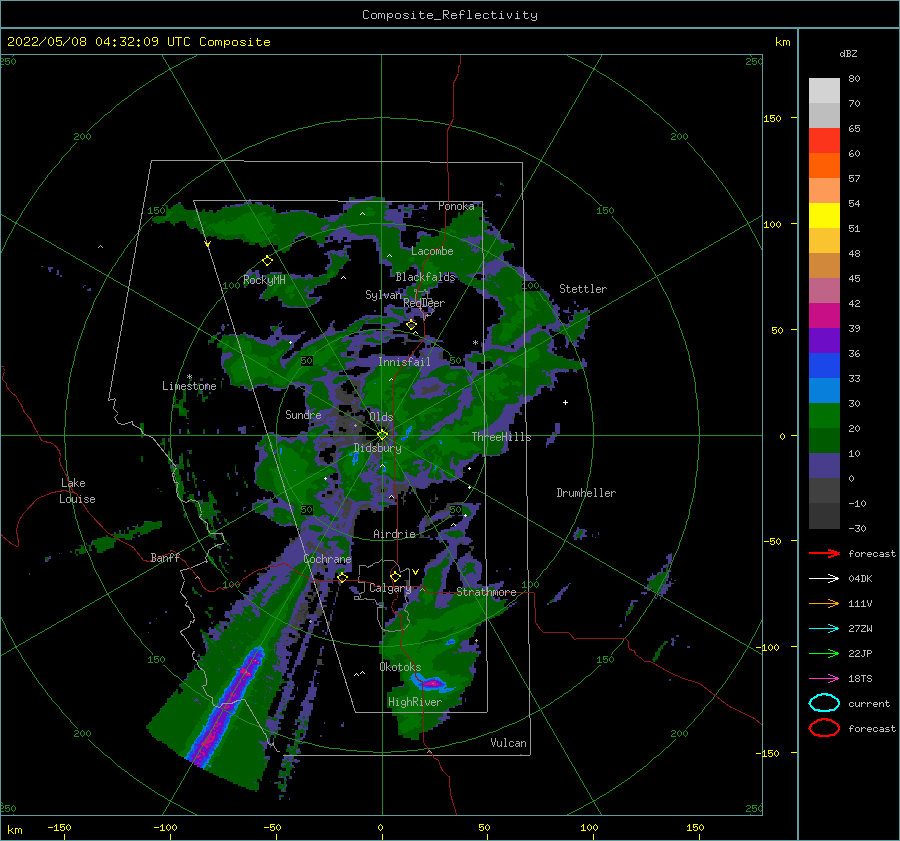Click the ThreeHills town label
The width and height of the screenshot is (900, 841).
pos(501,437)
